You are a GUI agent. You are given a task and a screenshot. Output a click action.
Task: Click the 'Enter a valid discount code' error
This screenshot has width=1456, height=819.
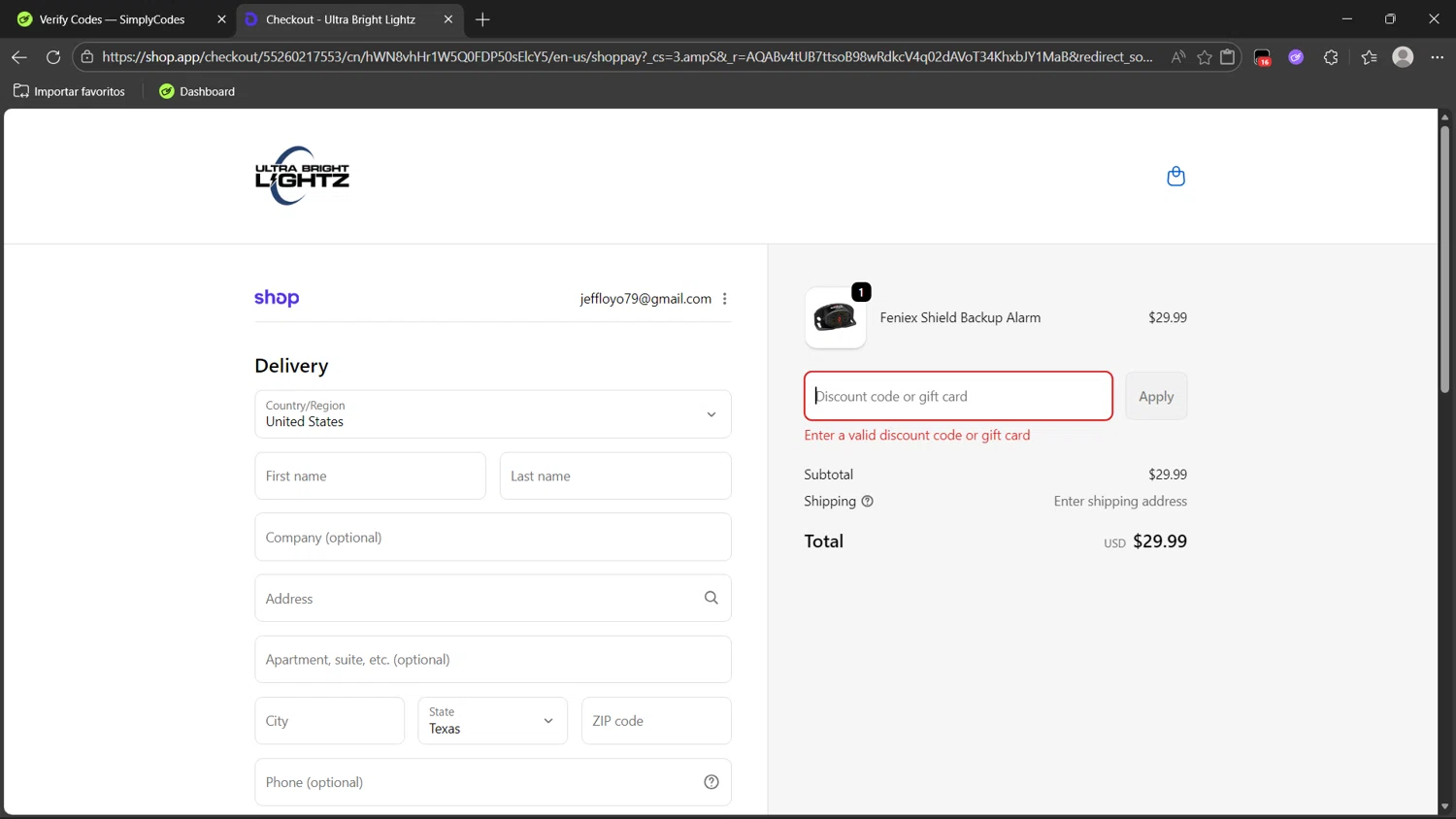click(x=917, y=435)
